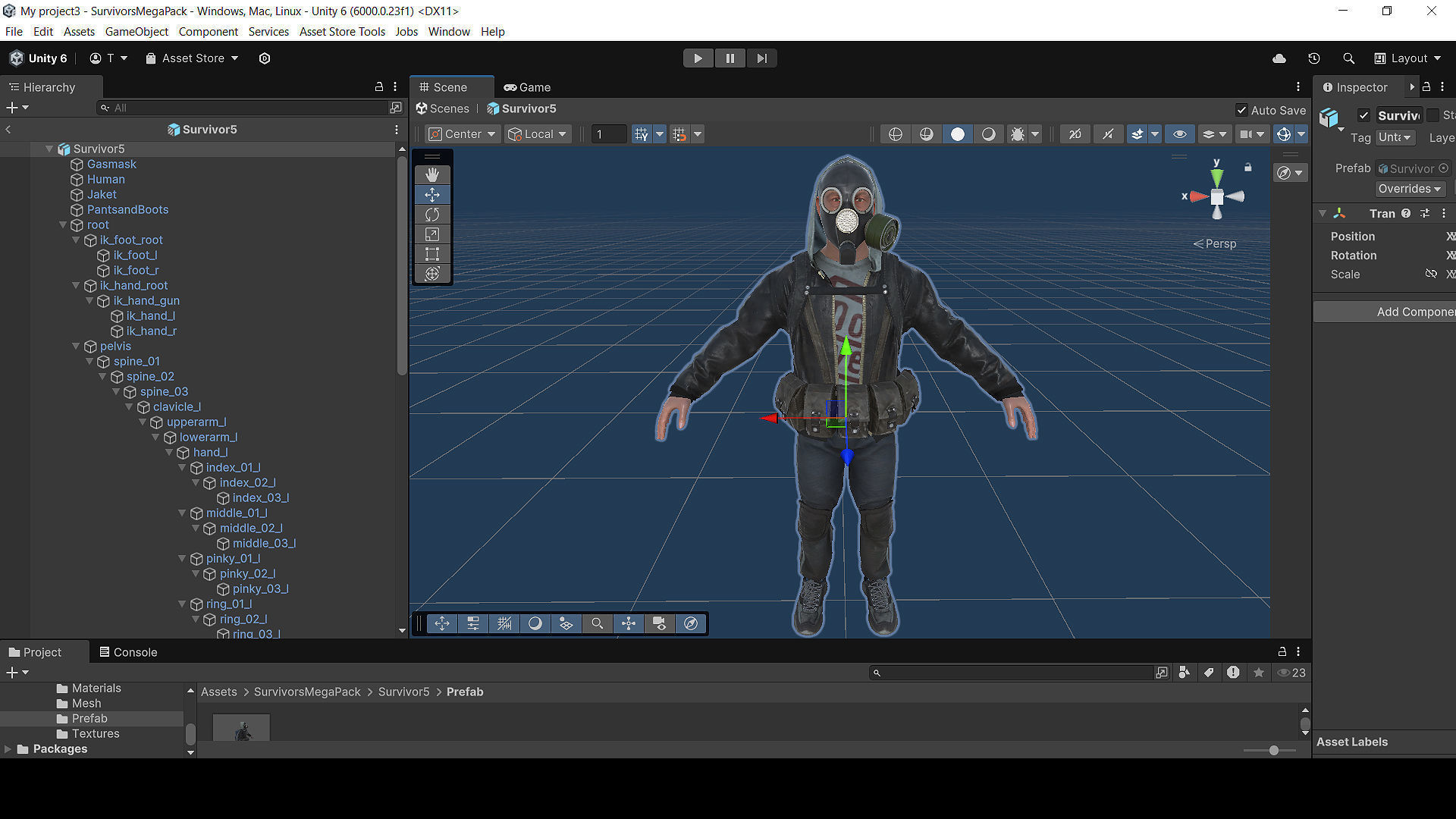Switch to the Game tab
The height and width of the screenshot is (819, 1456).
[528, 87]
